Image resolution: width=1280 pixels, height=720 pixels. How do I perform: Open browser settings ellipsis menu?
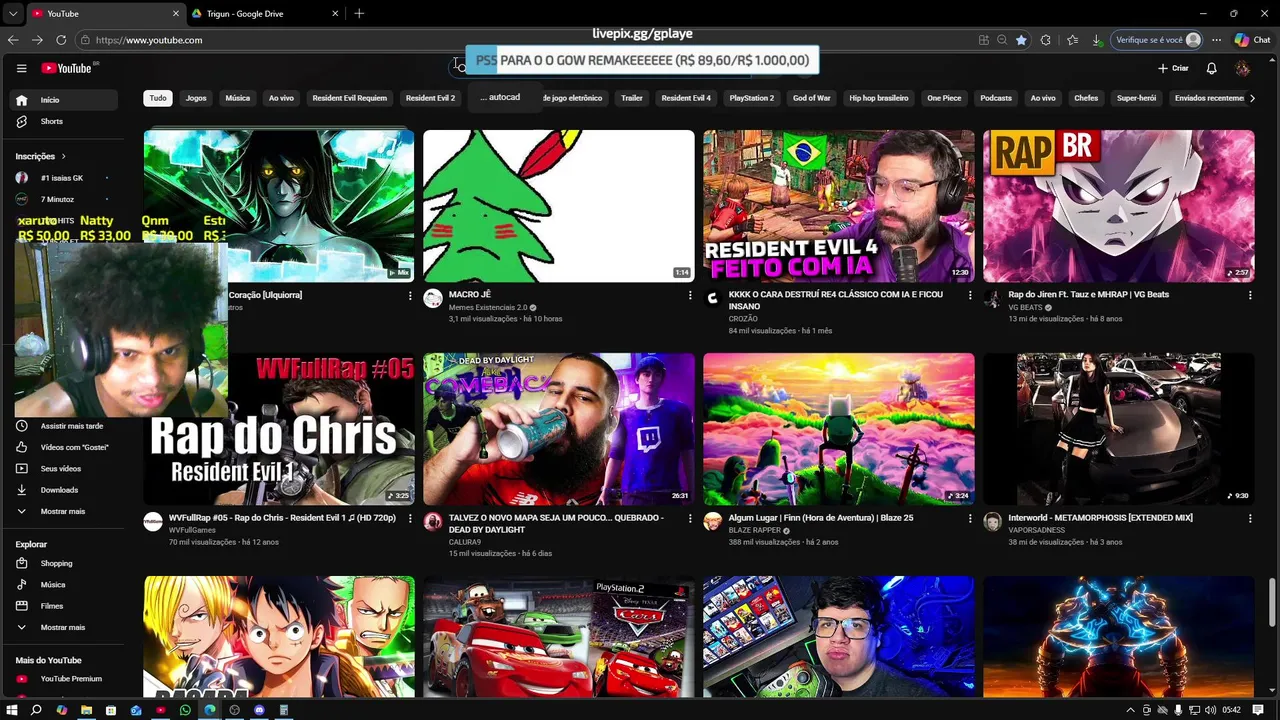point(1216,40)
